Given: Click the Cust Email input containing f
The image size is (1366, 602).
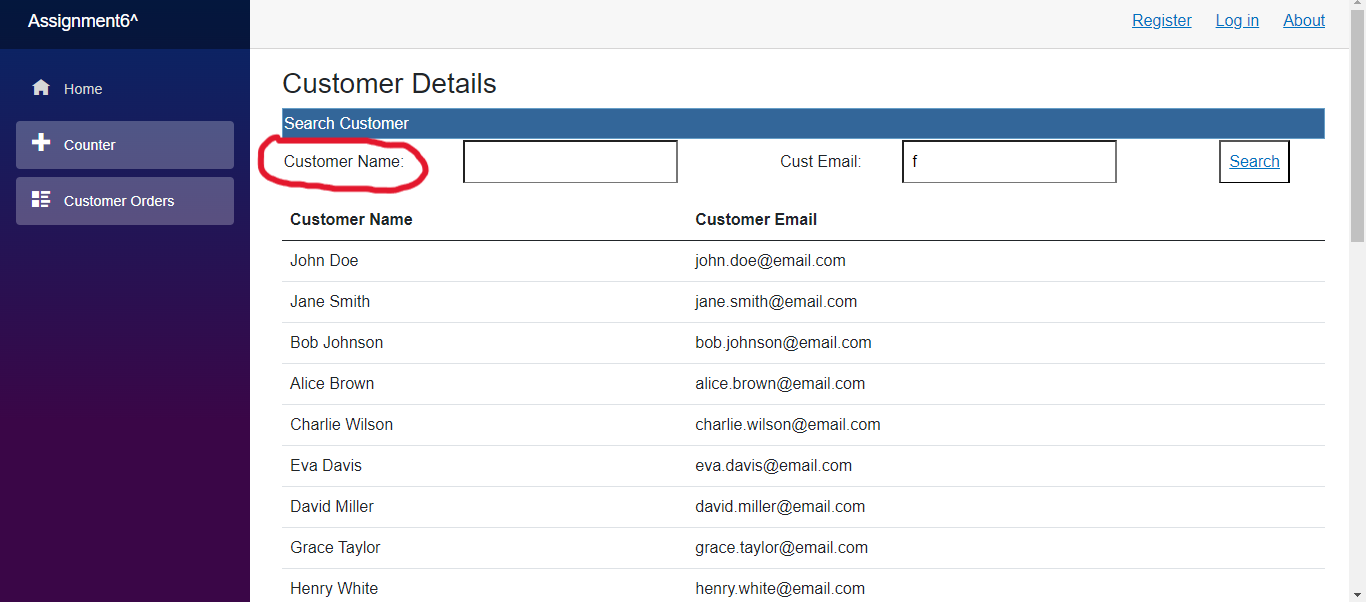Looking at the screenshot, I should click(x=1008, y=161).
